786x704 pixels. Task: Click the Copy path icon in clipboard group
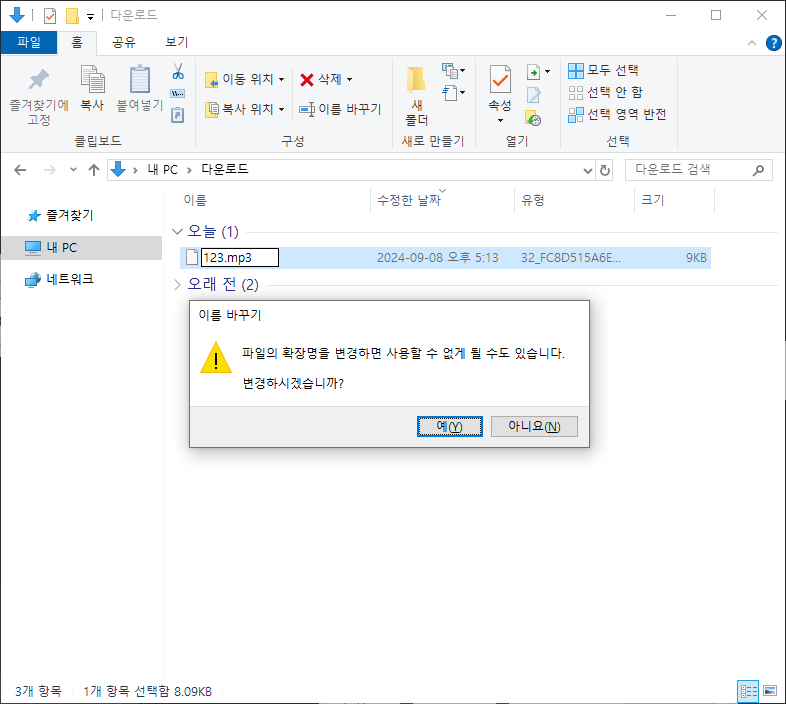[x=177, y=94]
